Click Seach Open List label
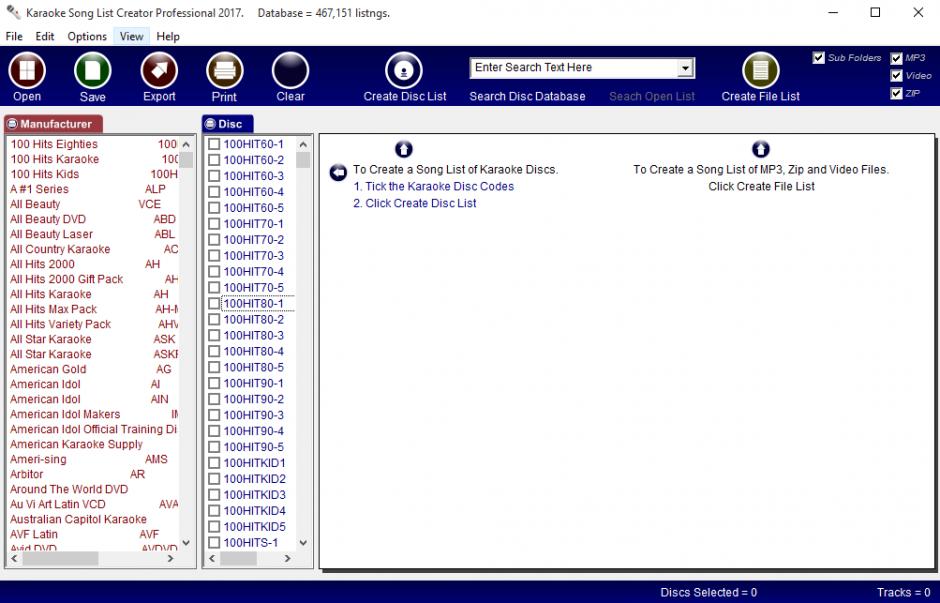Screen dimensions: 940x603 [x=652, y=97]
